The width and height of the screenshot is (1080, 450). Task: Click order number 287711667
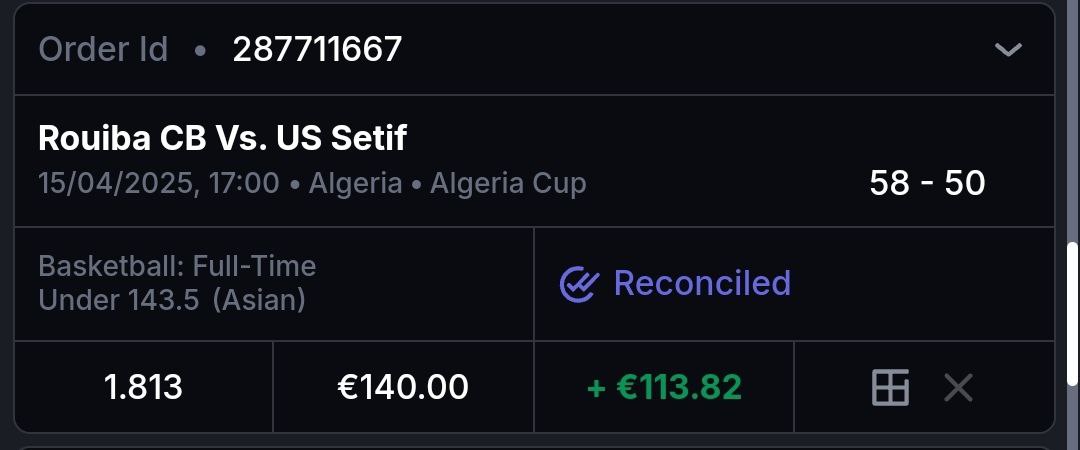317,49
